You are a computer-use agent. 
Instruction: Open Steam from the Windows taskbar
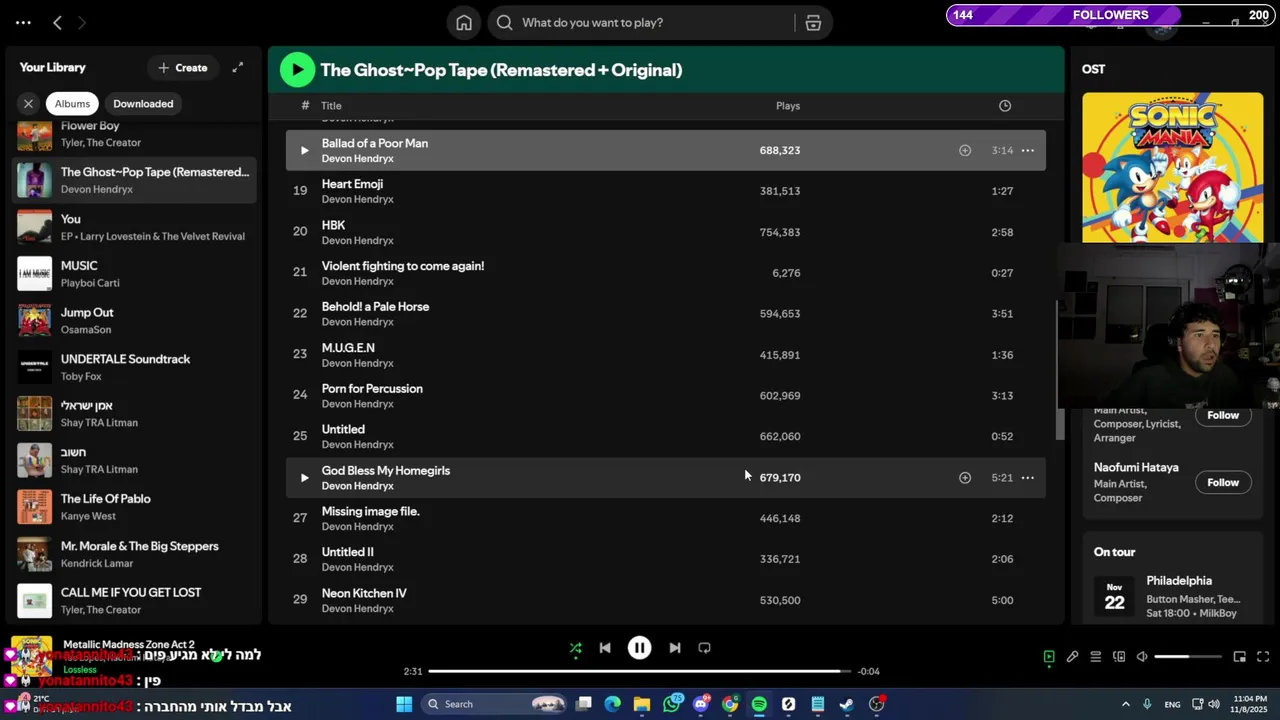847,704
